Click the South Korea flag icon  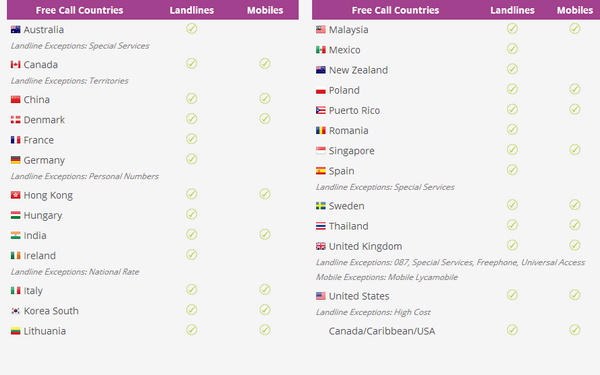tap(15, 311)
